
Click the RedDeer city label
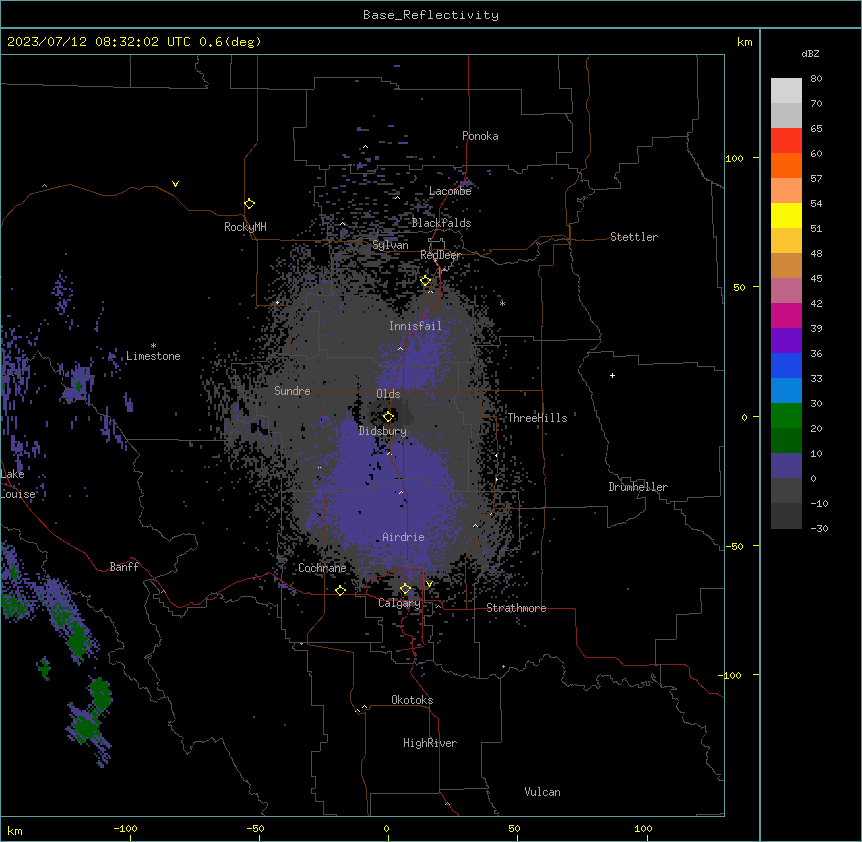[x=440, y=255]
